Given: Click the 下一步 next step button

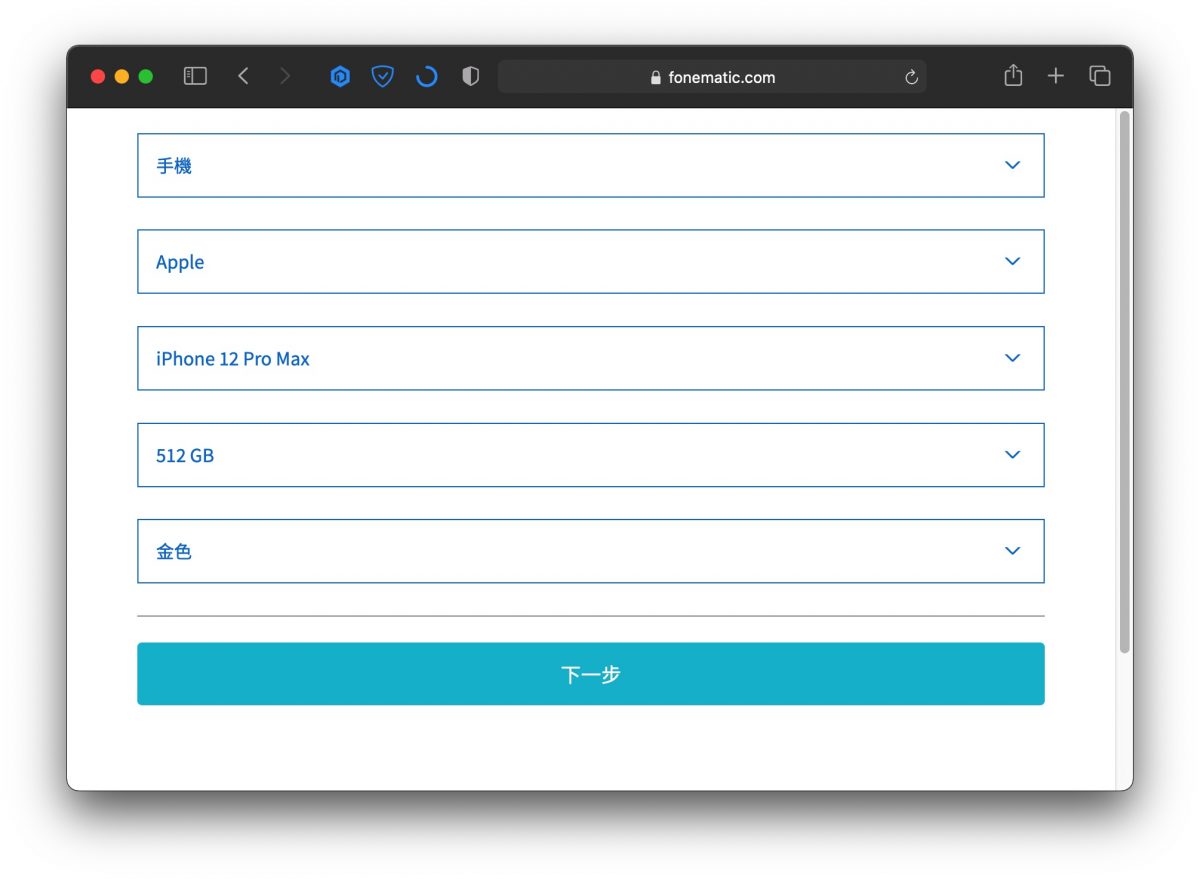Looking at the screenshot, I should pos(591,674).
